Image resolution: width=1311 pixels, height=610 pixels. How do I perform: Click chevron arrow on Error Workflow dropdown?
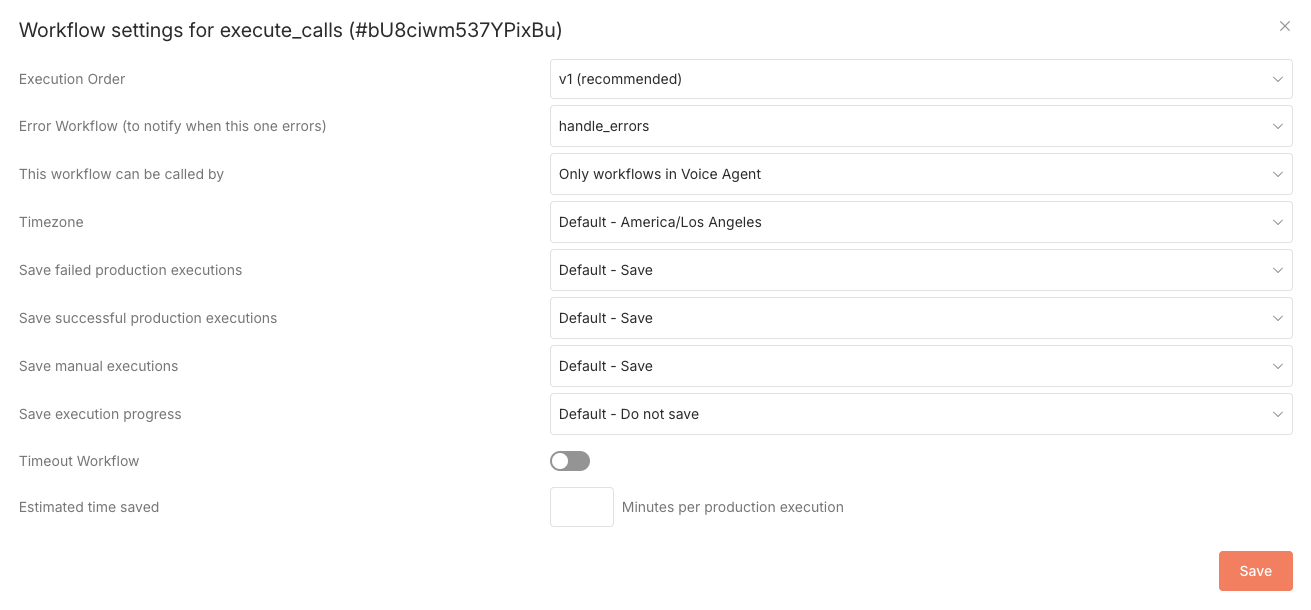1277,127
